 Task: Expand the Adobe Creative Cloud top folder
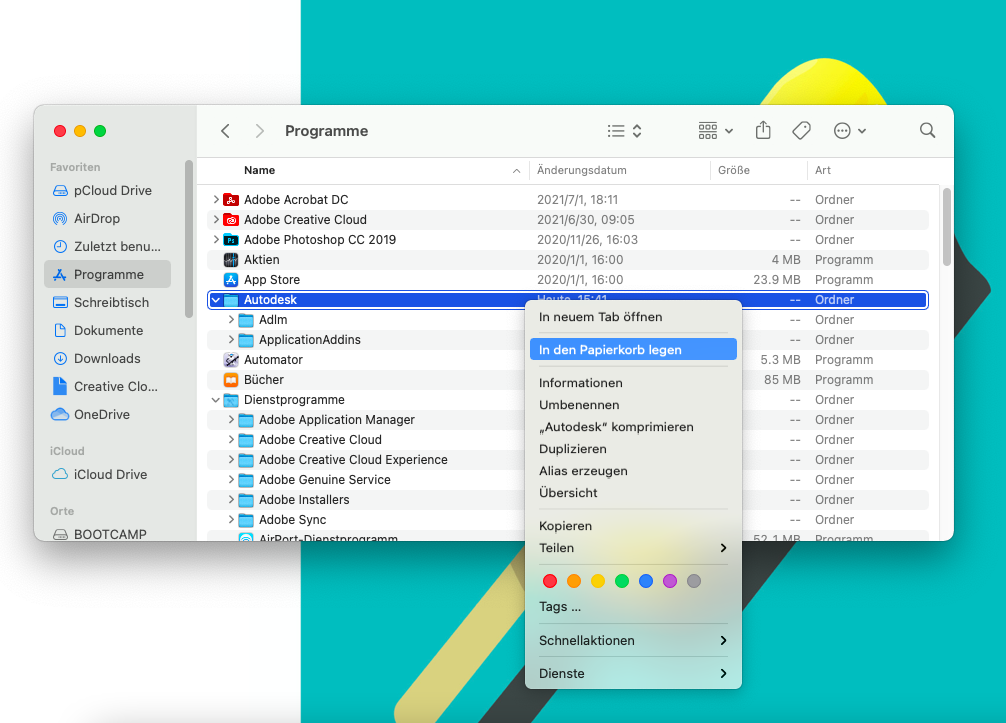point(216,219)
